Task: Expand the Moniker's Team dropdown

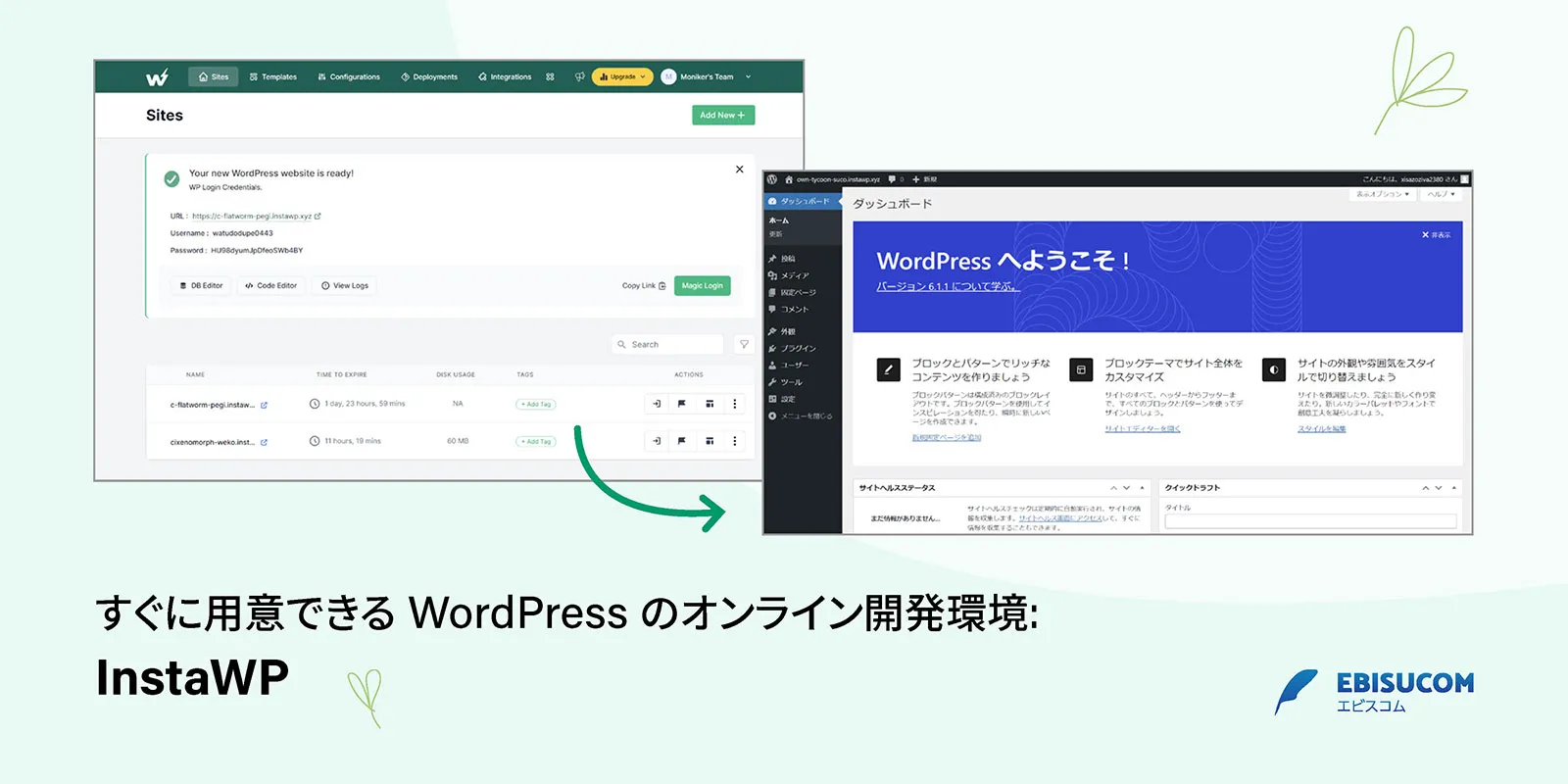Action: tap(748, 76)
